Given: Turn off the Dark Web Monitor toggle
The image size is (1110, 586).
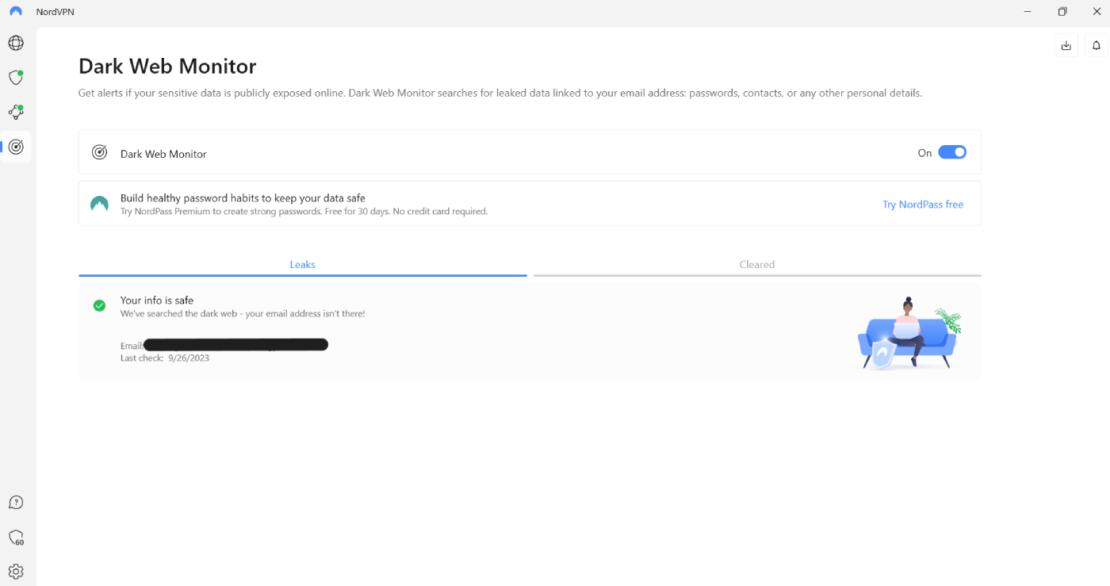Looking at the screenshot, I should click(952, 153).
